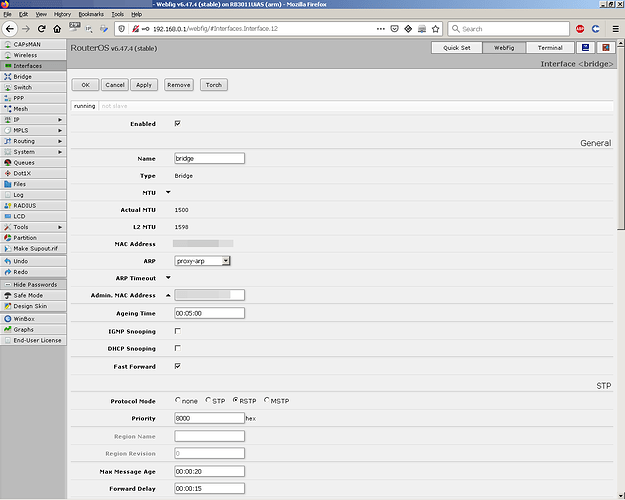Image resolution: width=625 pixels, height=500 pixels.
Task: Click the Torch button
Action: tap(214, 85)
